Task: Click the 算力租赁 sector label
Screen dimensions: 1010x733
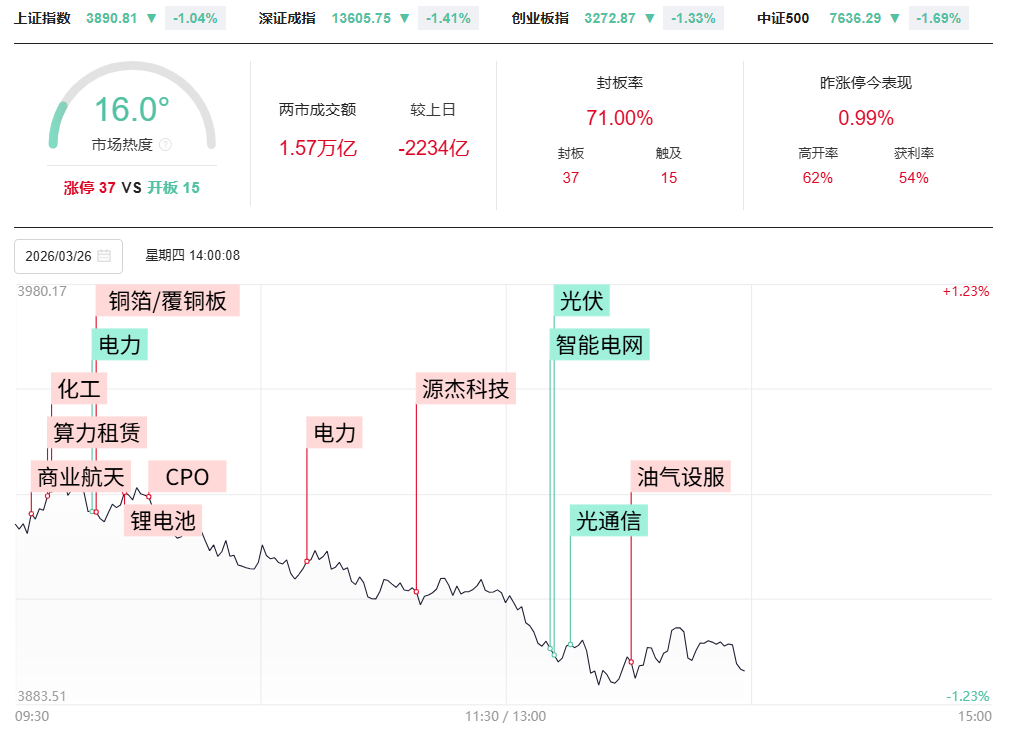Action: (x=98, y=432)
